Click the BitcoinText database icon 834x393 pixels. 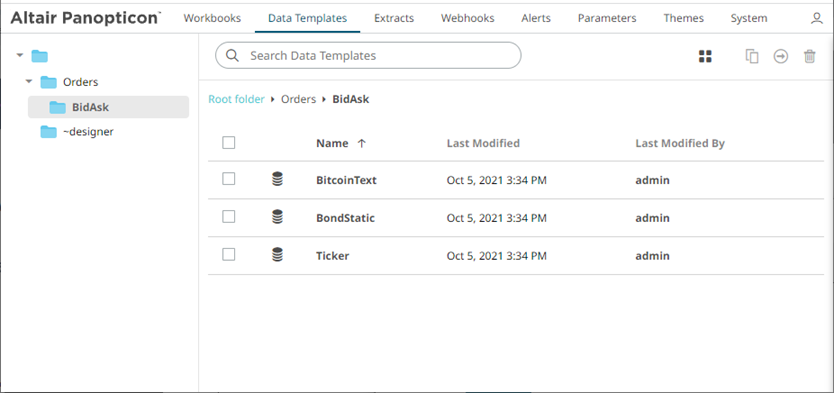coord(277,179)
